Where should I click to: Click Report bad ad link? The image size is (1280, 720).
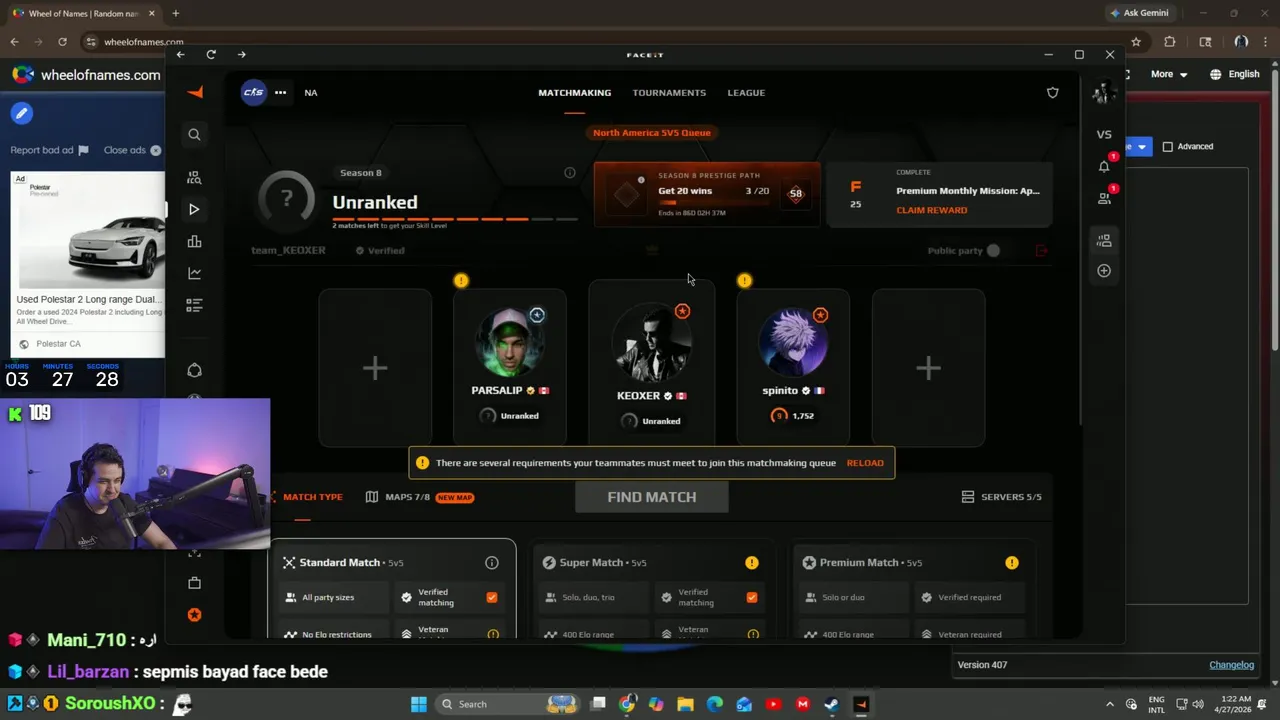click(x=49, y=150)
